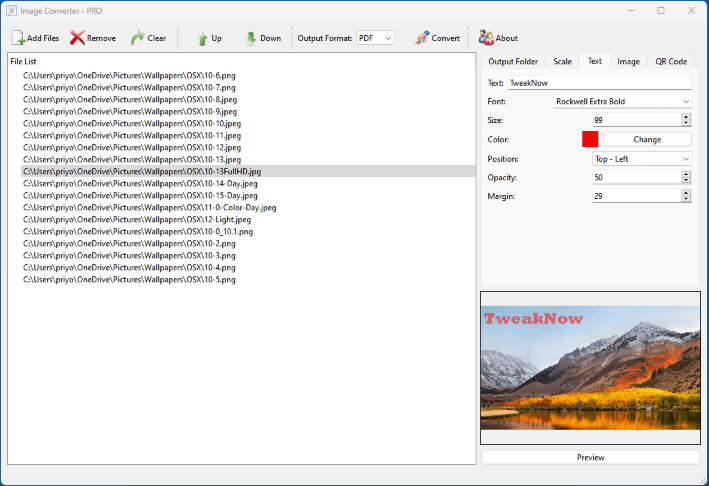709x486 pixels.
Task: Select file 10-15-Day.jpeg in list
Action: coord(140,195)
